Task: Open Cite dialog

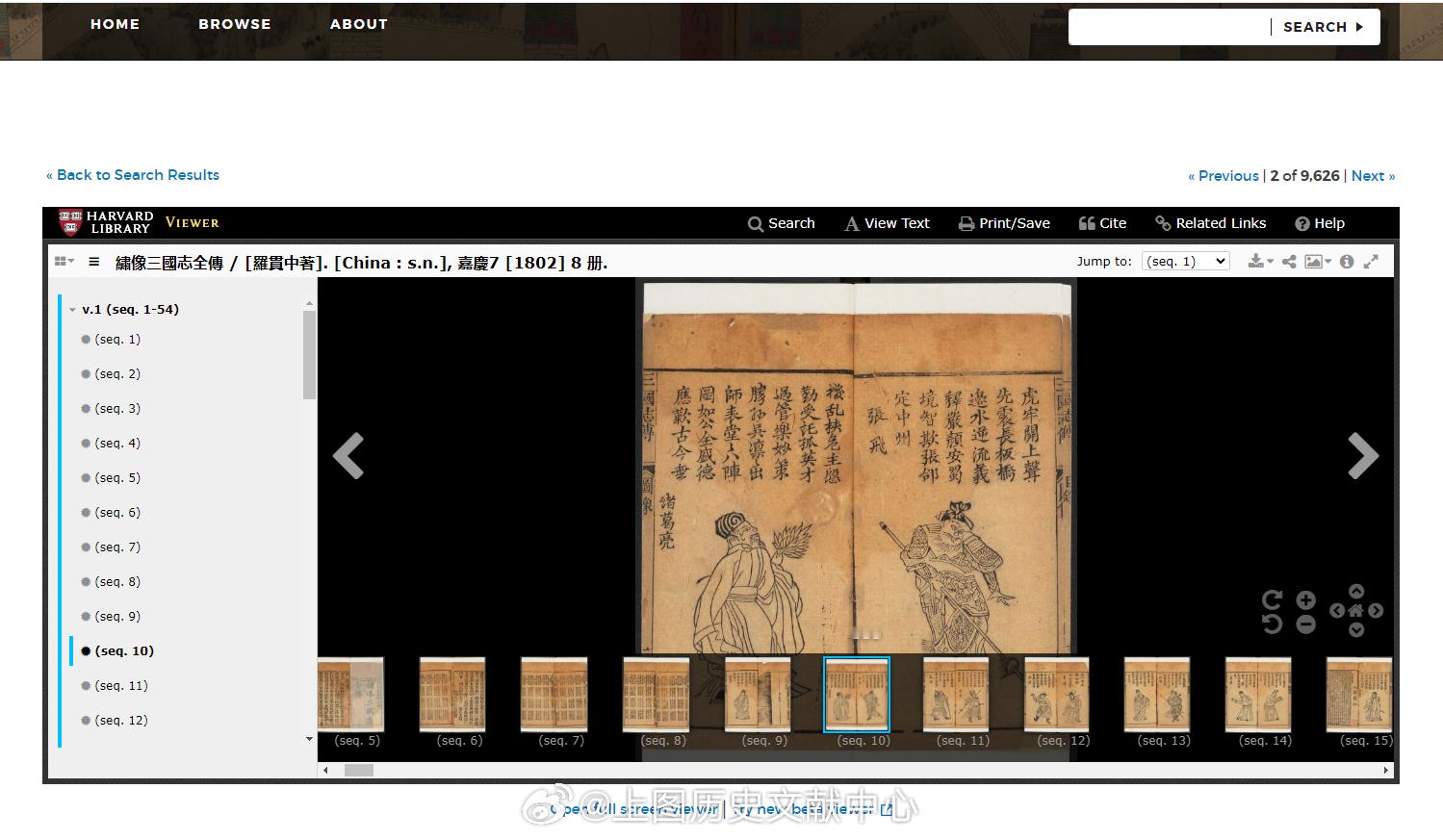Action: 1102,223
